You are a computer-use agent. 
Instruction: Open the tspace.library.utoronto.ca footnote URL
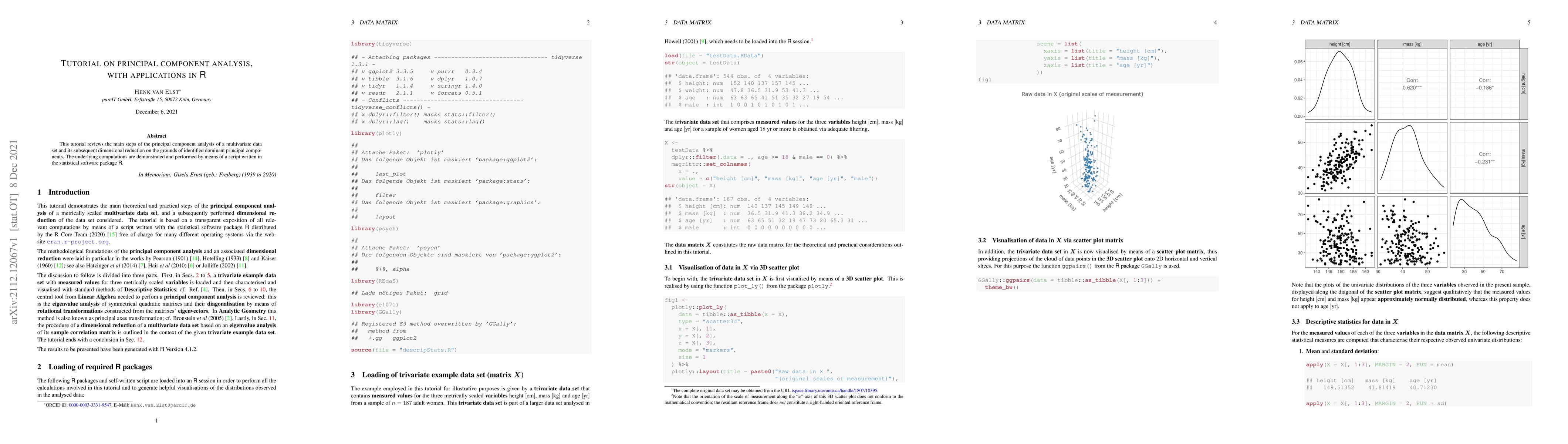[834, 390]
